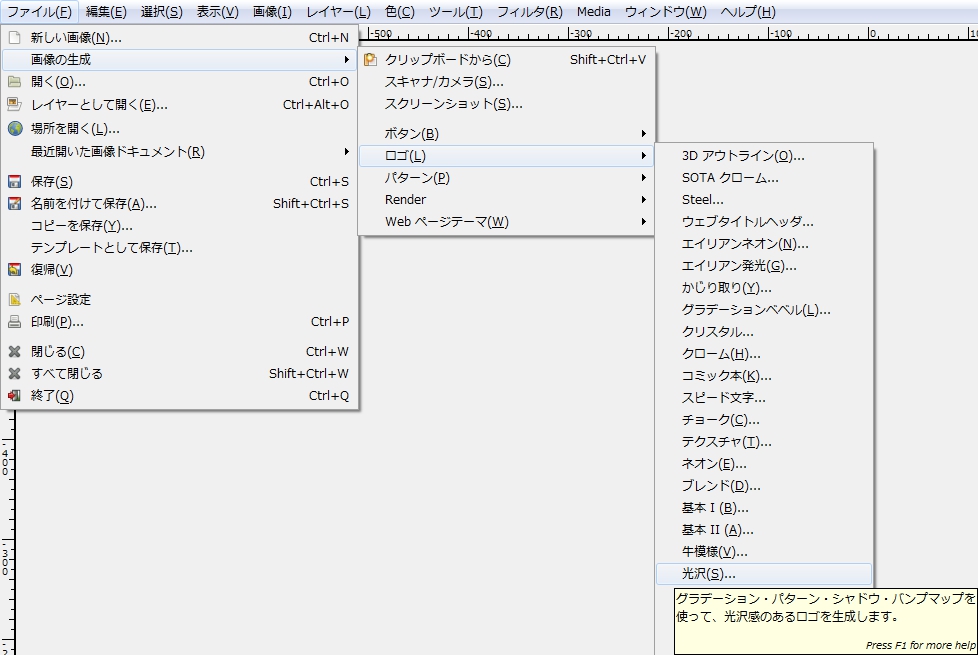Click the printer icon for 印刷(P)
Viewport: 978px width, 655px height.
[14, 322]
